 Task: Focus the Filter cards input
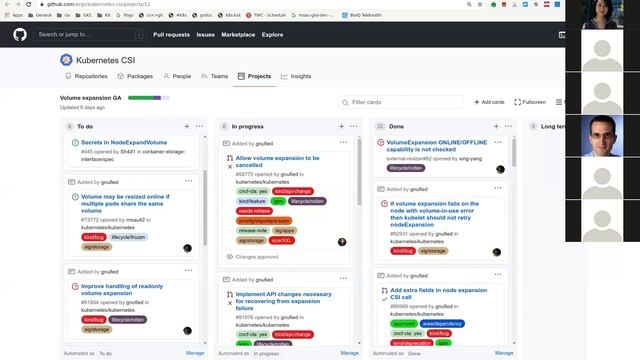click(x=401, y=102)
